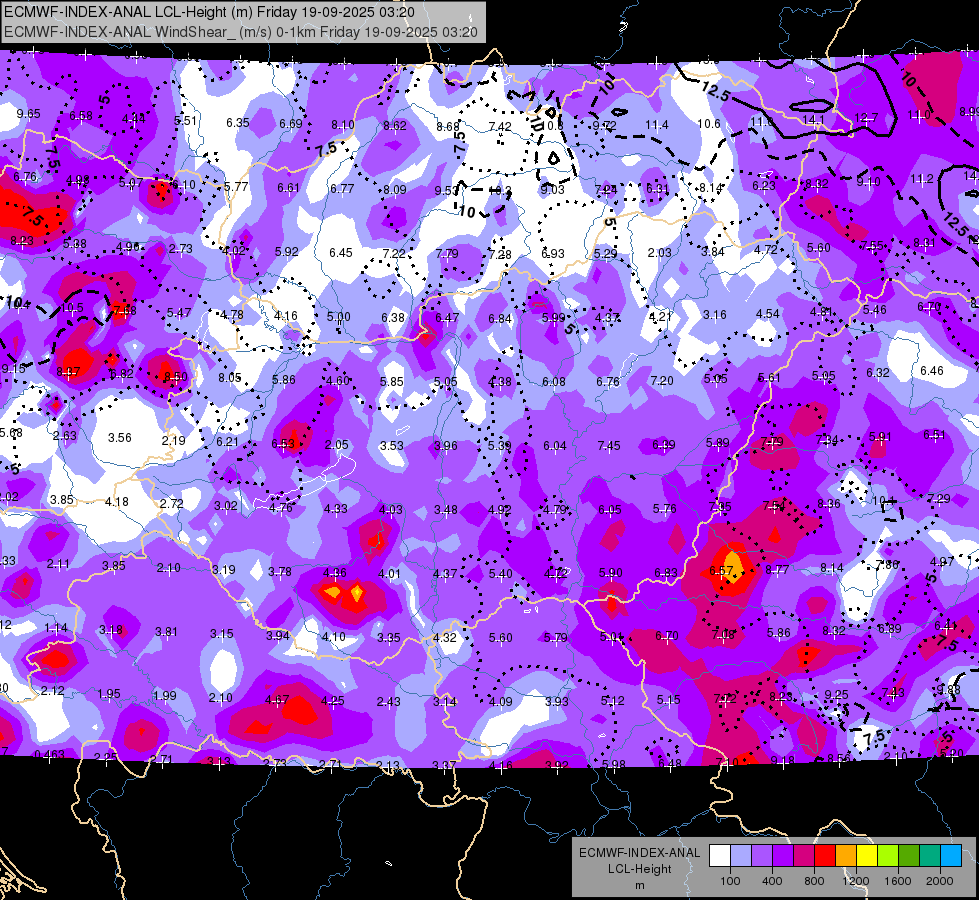Select the lime green legend swatch
The image size is (979, 900).
click(888, 856)
